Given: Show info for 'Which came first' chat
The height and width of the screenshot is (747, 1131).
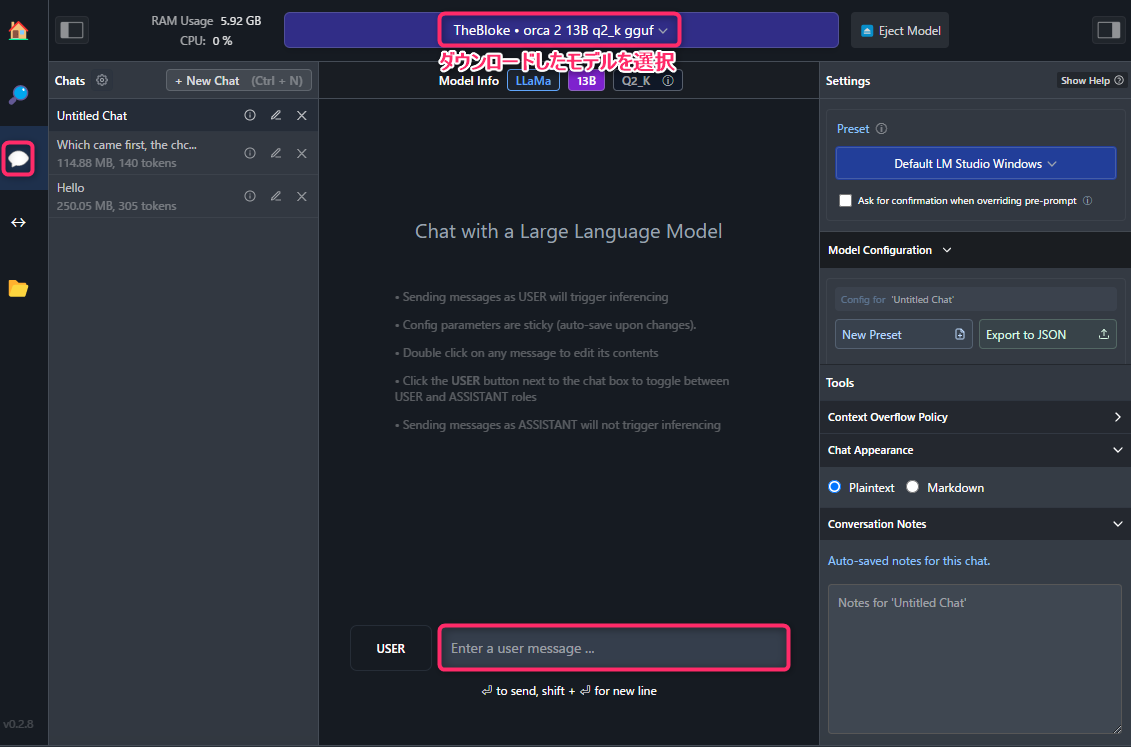Looking at the screenshot, I should coord(250,153).
